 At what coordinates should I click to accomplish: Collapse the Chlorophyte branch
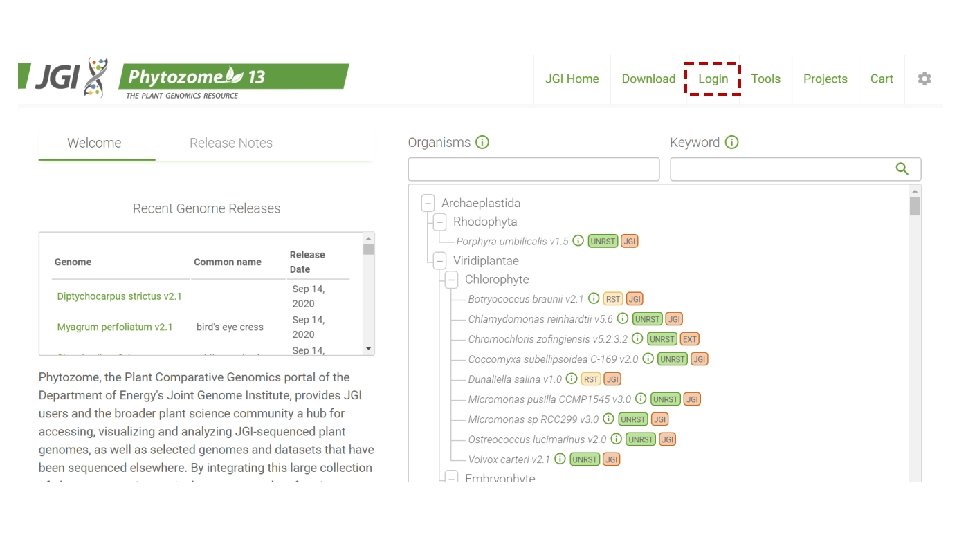(451, 280)
